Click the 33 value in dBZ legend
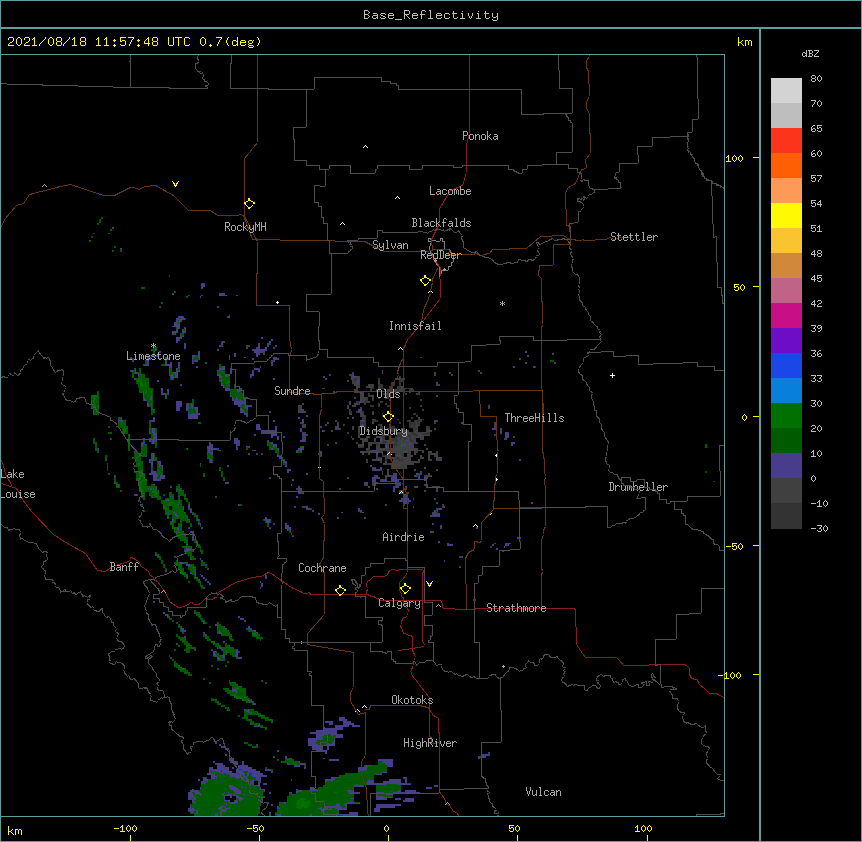This screenshot has height=842, width=862. pos(816,379)
